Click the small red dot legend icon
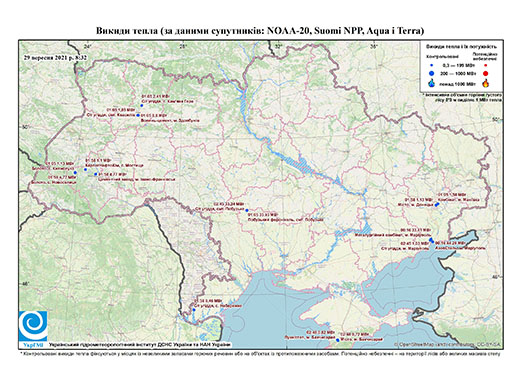This screenshot has width=520, height=368. coord(486,66)
